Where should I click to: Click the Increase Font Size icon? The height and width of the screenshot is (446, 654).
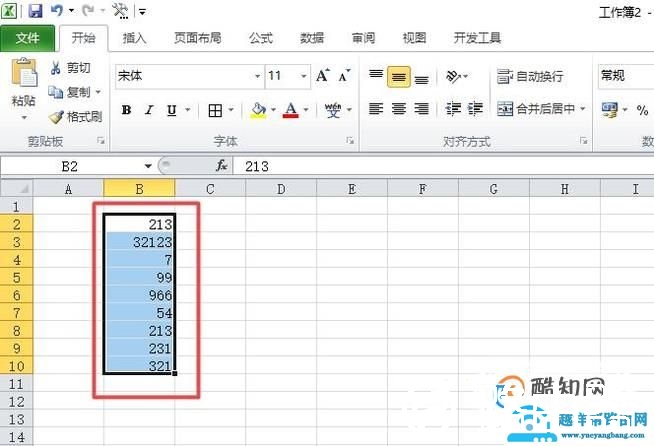coord(322,76)
